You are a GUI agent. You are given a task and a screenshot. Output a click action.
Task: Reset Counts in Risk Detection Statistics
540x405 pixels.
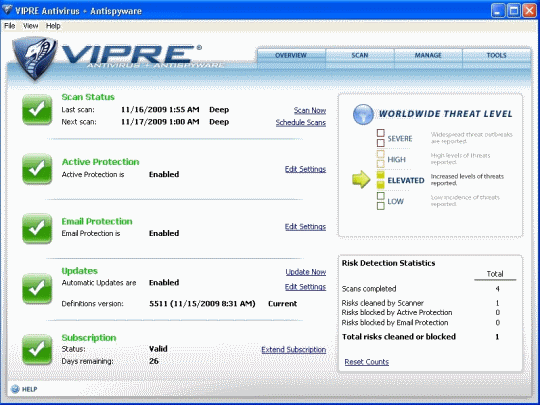point(366,362)
